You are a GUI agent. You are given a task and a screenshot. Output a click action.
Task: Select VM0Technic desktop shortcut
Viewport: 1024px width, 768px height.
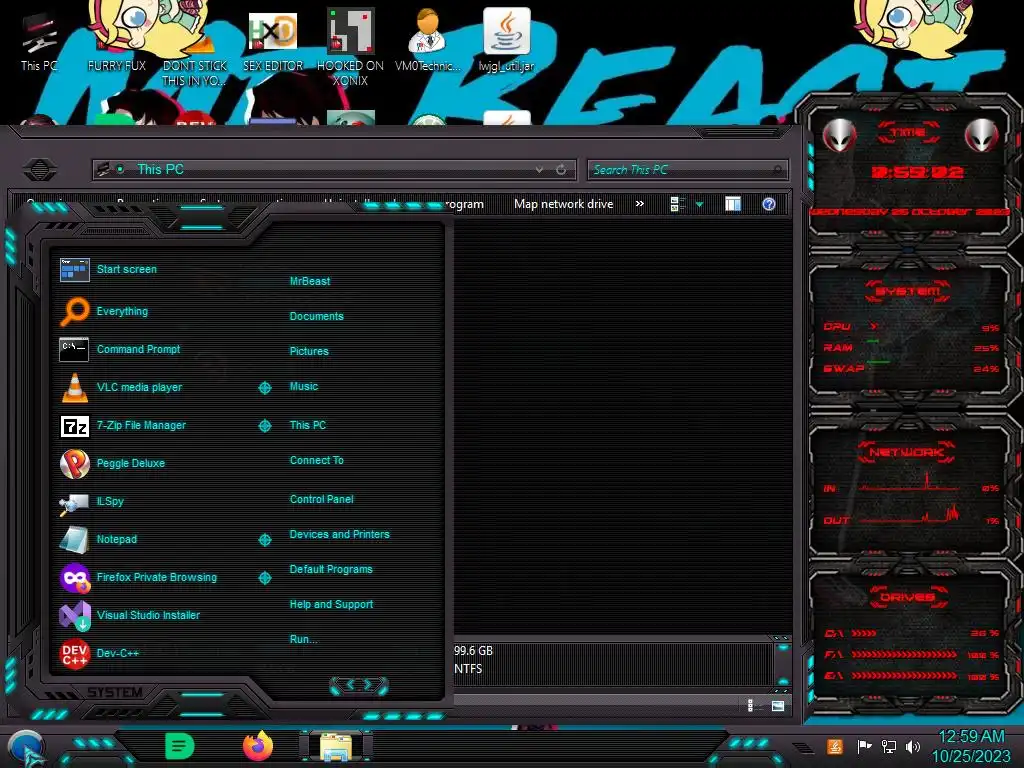pyautogui.click(x=428, y=42)
